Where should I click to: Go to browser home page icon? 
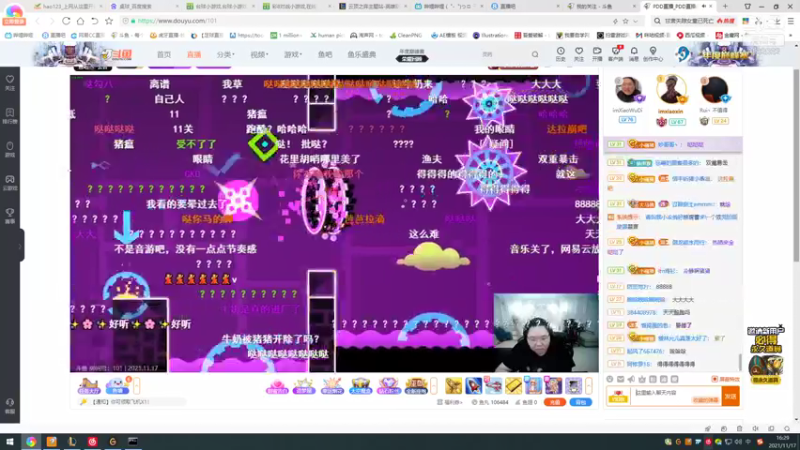pos(81,21)
